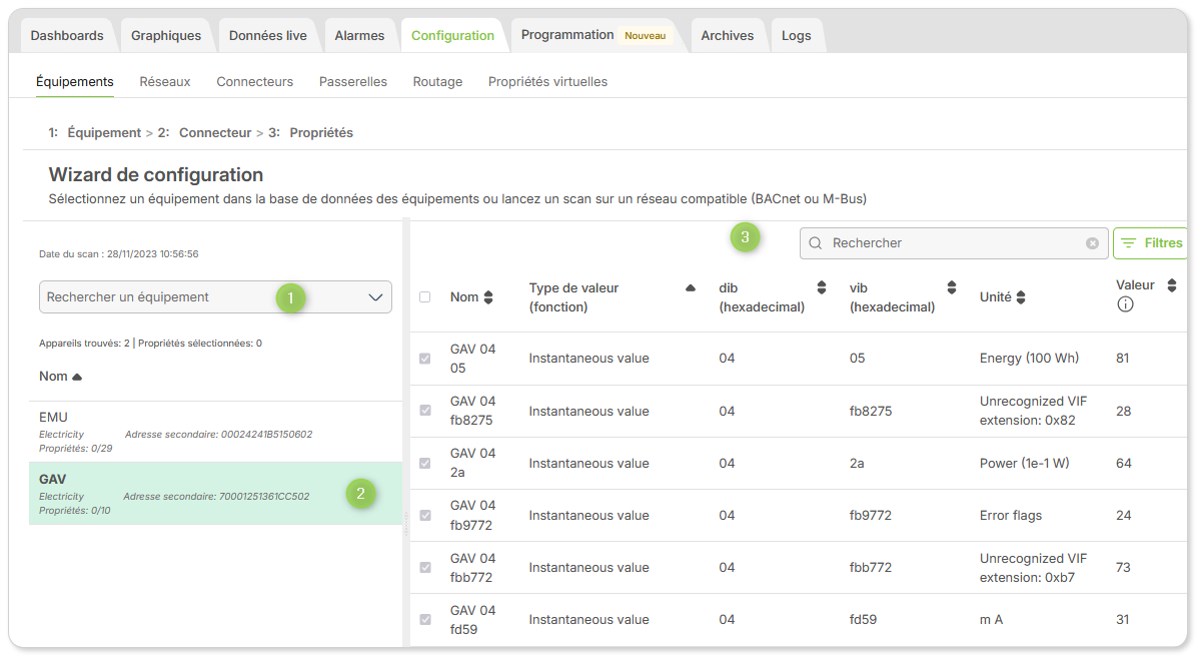Screen dimensions: 1202x660
Task: Open the Filtres button
Action: pyautogui.click(x=1150, y=243)
